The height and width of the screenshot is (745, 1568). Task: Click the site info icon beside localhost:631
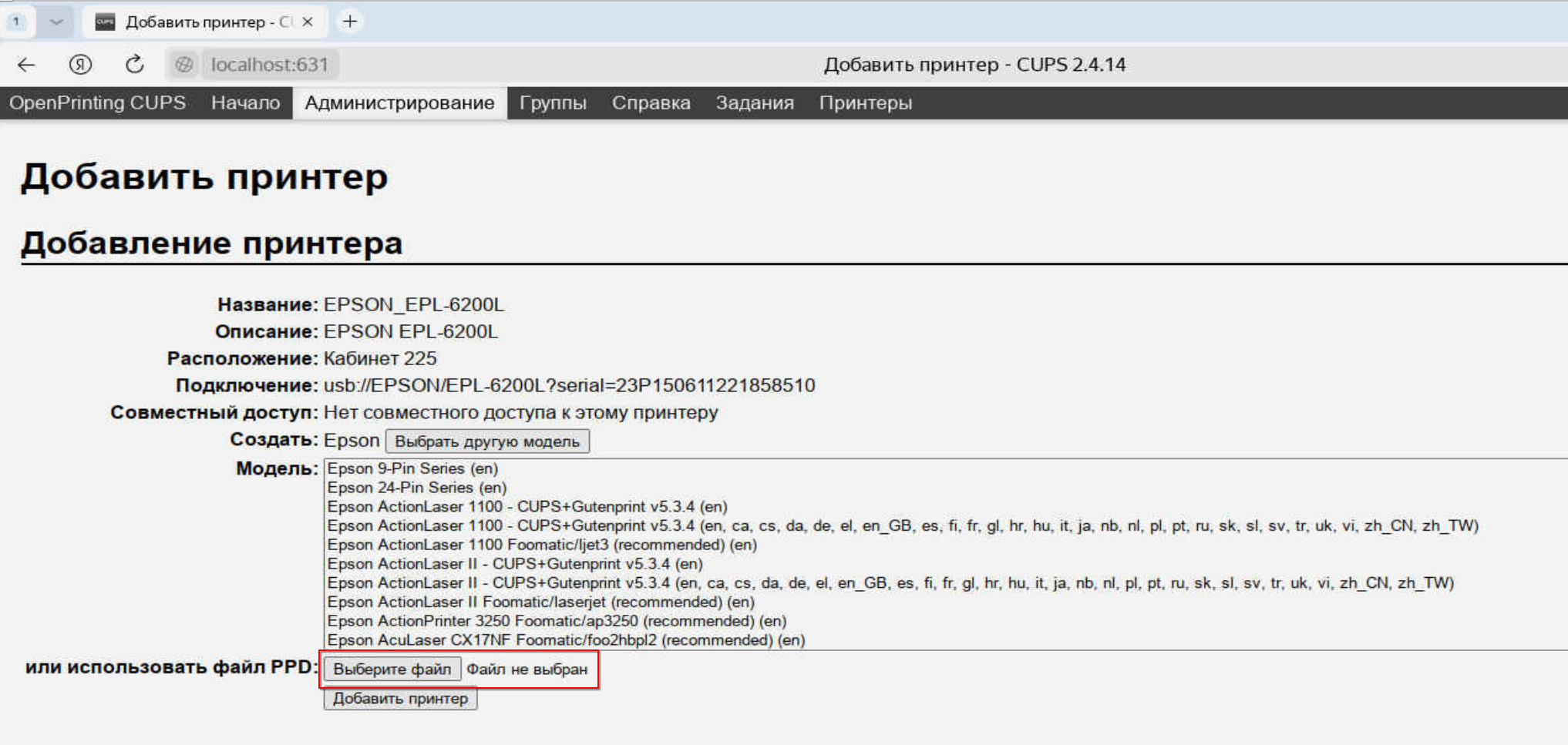(x=184, y=65)
